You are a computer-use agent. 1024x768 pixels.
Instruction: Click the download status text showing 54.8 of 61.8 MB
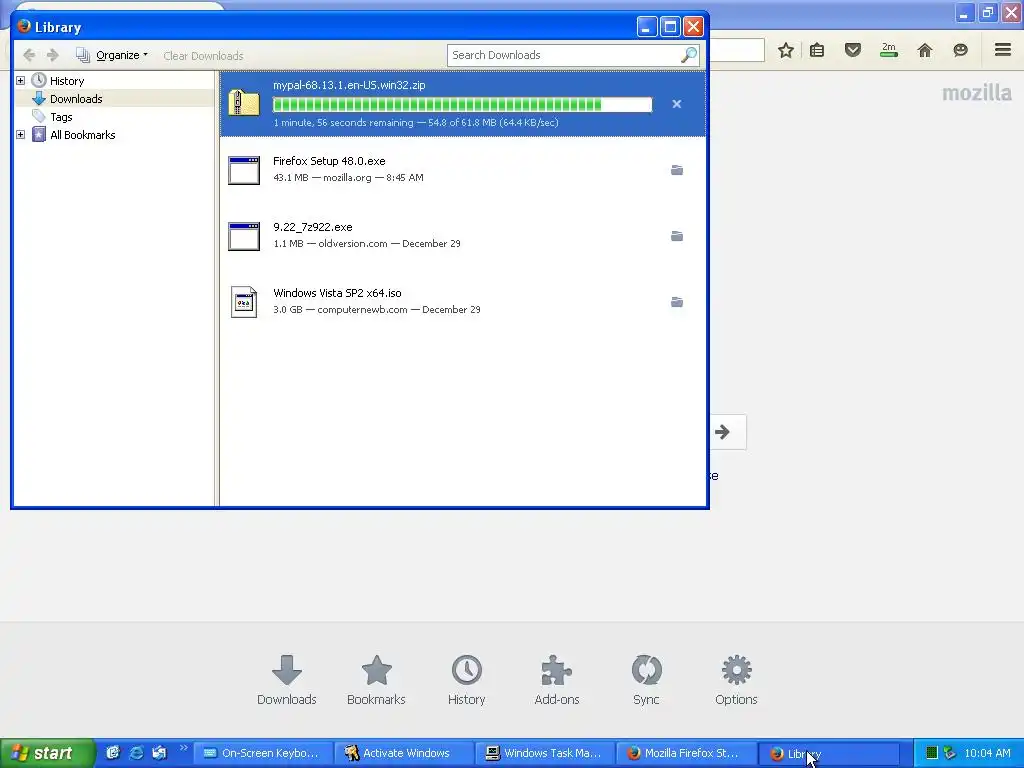click(415, 123)
